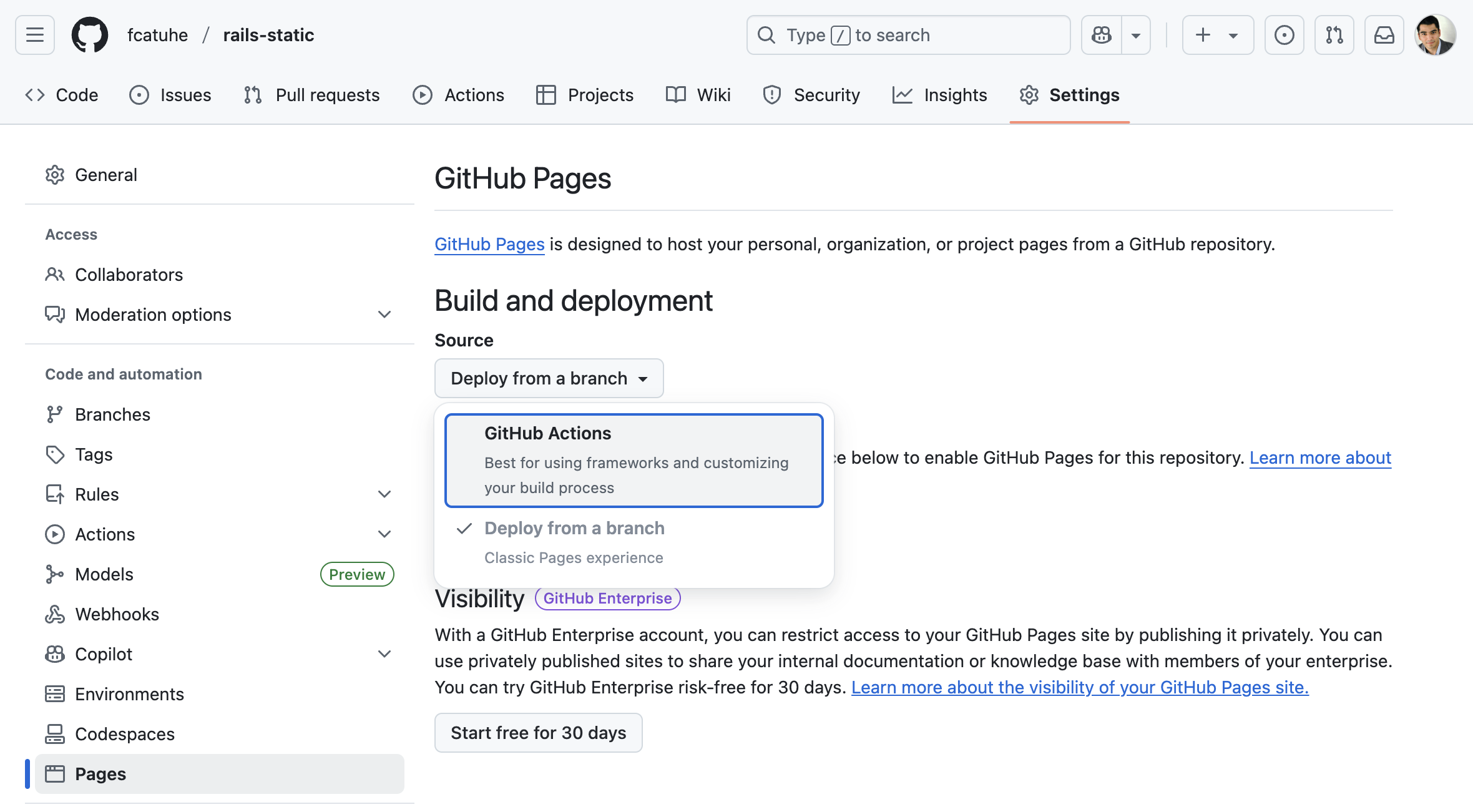Screen dimensions: 1473x812
Task: Open the create new plus menu
Action: point(1218,35)
